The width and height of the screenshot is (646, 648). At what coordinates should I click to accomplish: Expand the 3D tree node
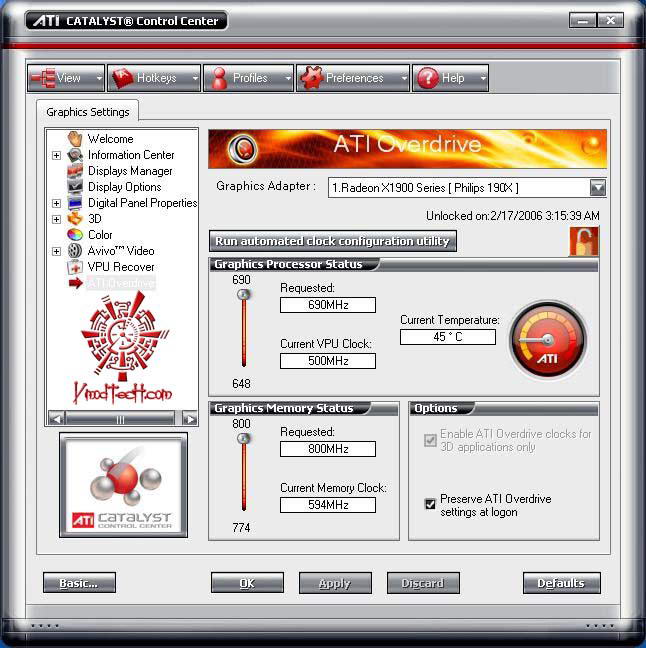[x=57, y=219]
